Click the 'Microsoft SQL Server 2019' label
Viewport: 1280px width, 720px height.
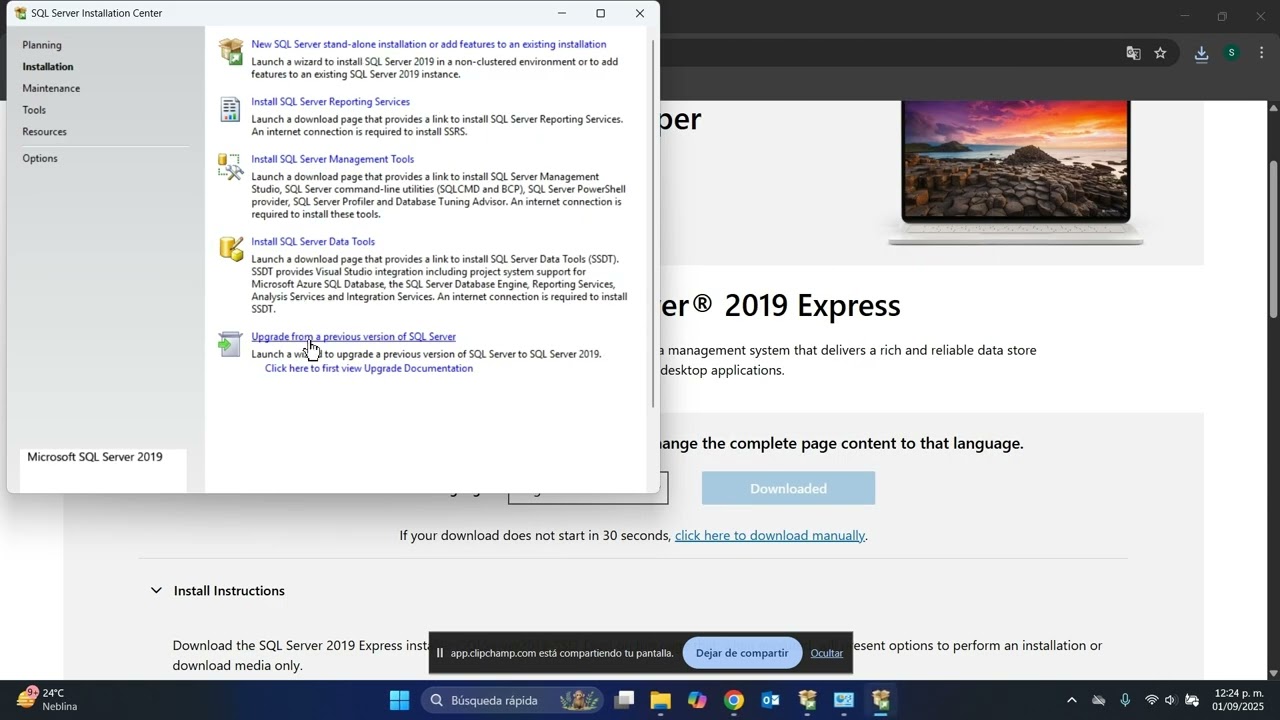pyautogui.click(x=95, y=457)
